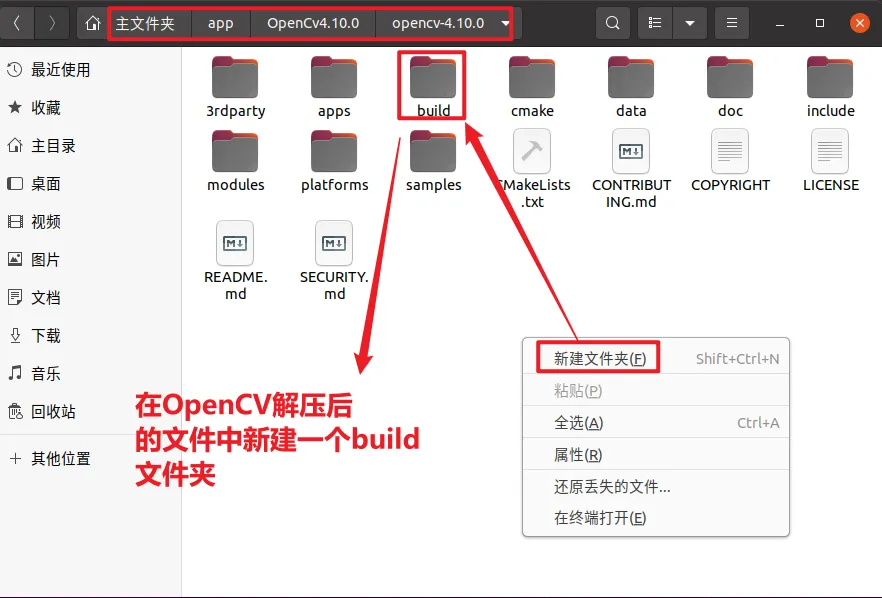This screenshot has height=598, width=882.
Task: Go back with the left arrow button
Action: click(x=17, y=23)
